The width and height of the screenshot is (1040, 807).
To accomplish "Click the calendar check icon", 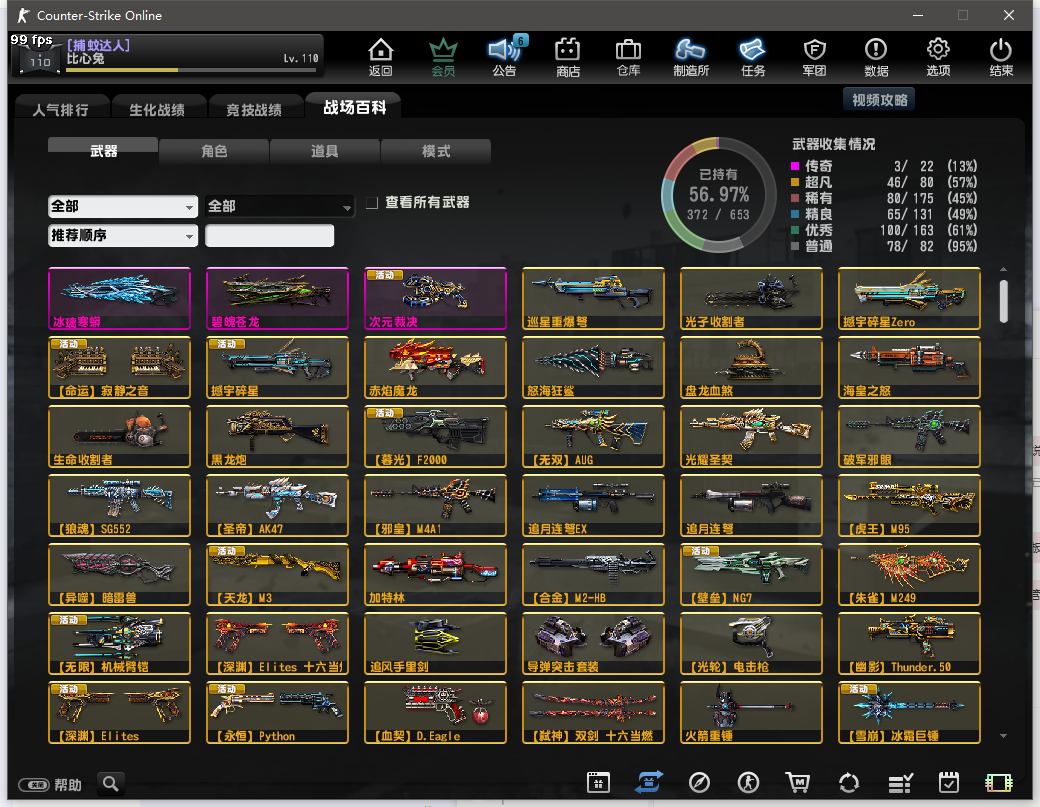I will [949, 782].
